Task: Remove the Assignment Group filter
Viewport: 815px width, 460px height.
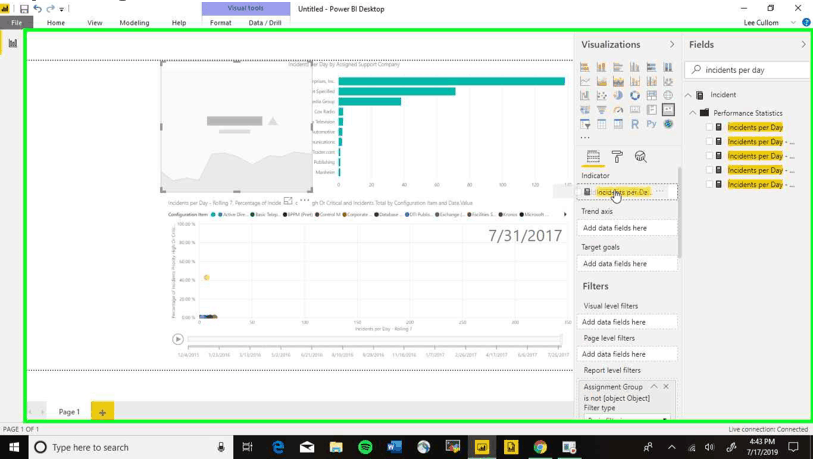Action: pyautogui.click(x=666, y=387)
